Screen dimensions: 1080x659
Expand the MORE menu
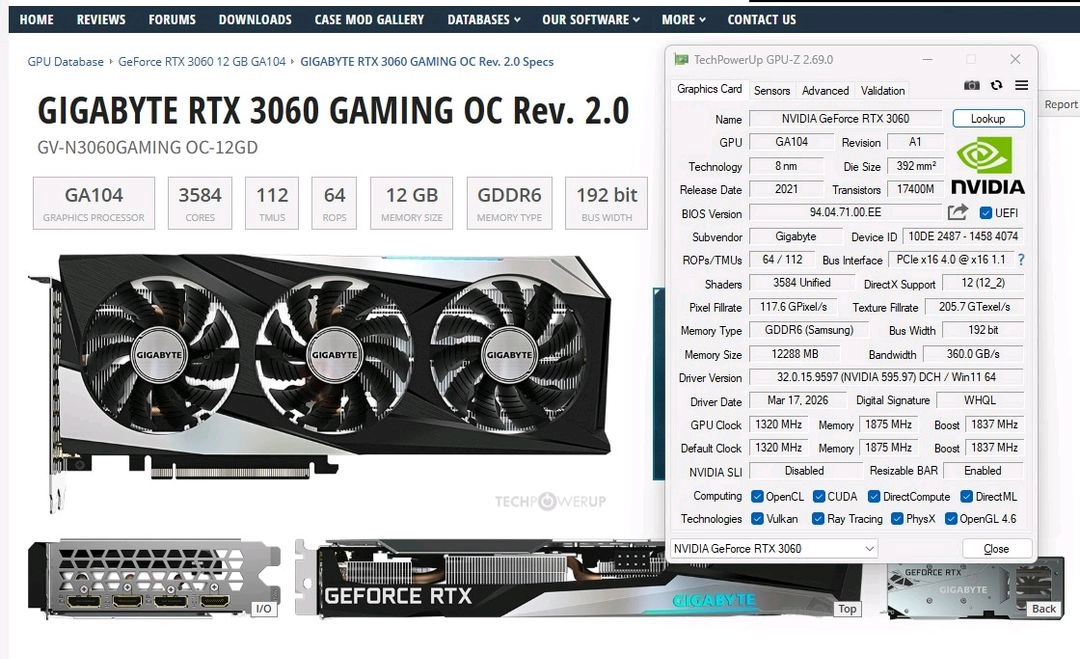click(683, 19)
